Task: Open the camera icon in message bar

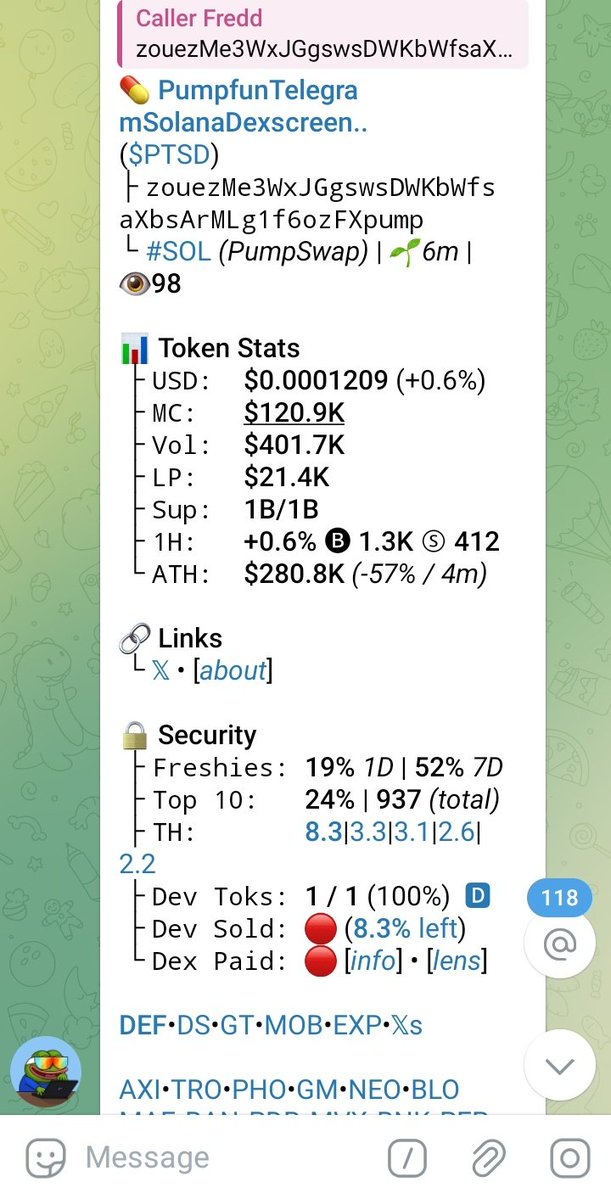Action: (x=570, y=1158)
